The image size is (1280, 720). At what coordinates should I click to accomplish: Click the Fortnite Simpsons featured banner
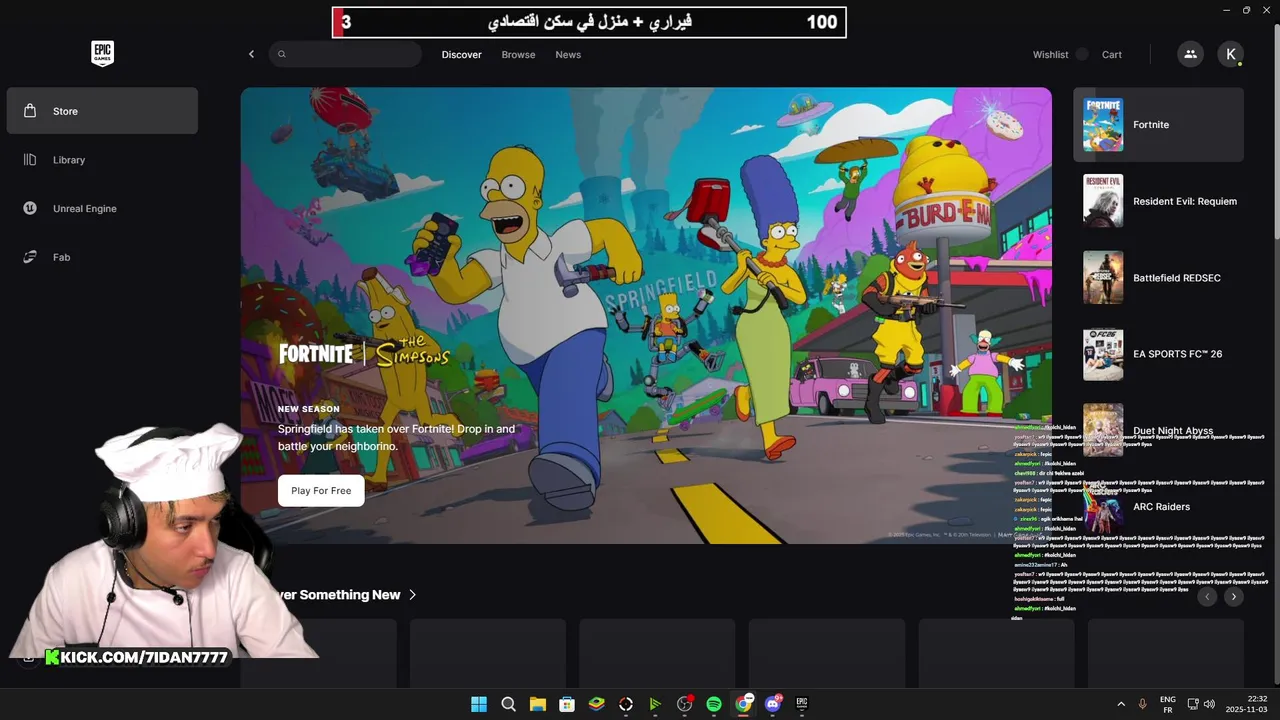click(646, 315)
